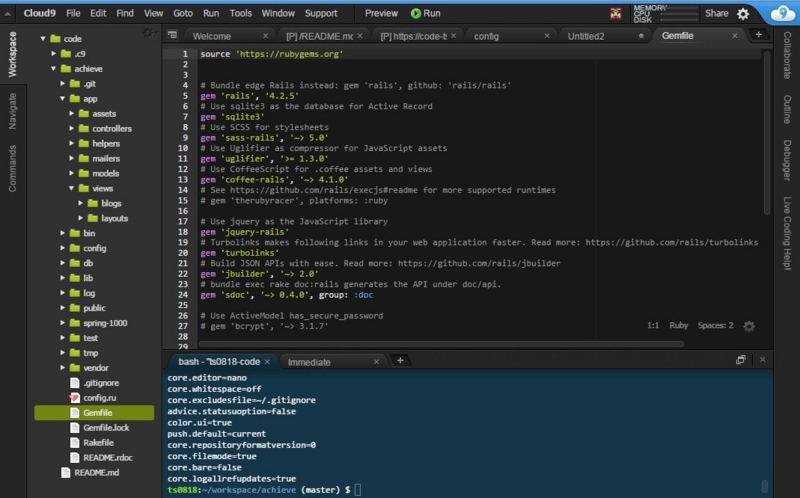
Task: Select the config.ru file icon
Action: [x=74, y=397]
